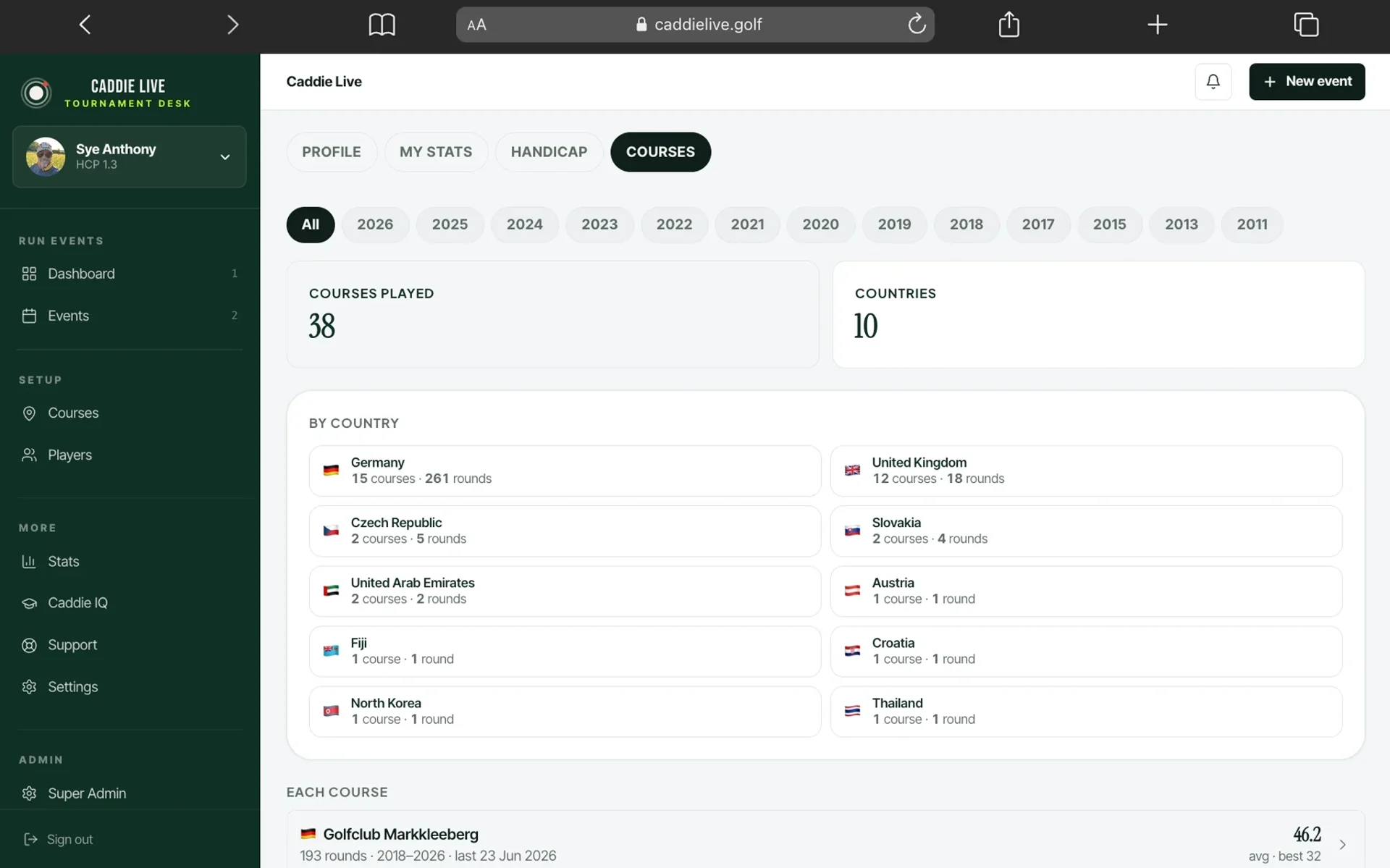Open the Croatia country card

1086,651
